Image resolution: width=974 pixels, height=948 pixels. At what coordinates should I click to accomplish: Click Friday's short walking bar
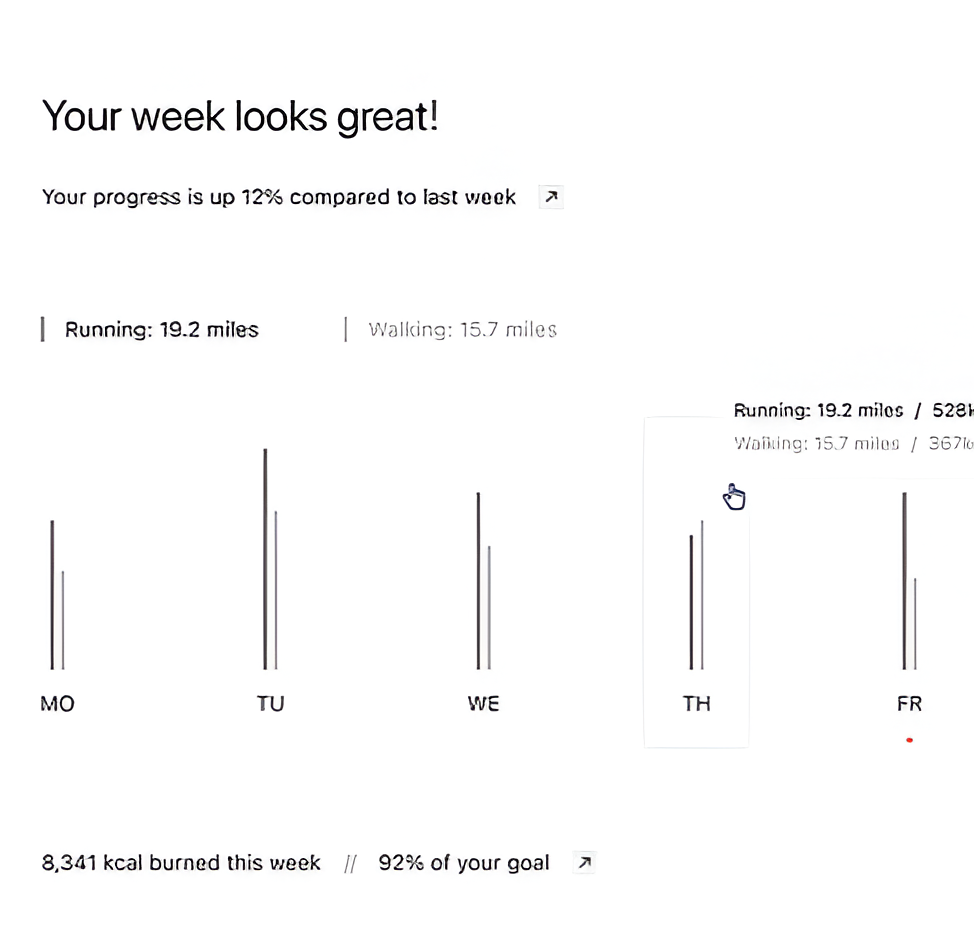pyautogui.click(x=915, y=623)
